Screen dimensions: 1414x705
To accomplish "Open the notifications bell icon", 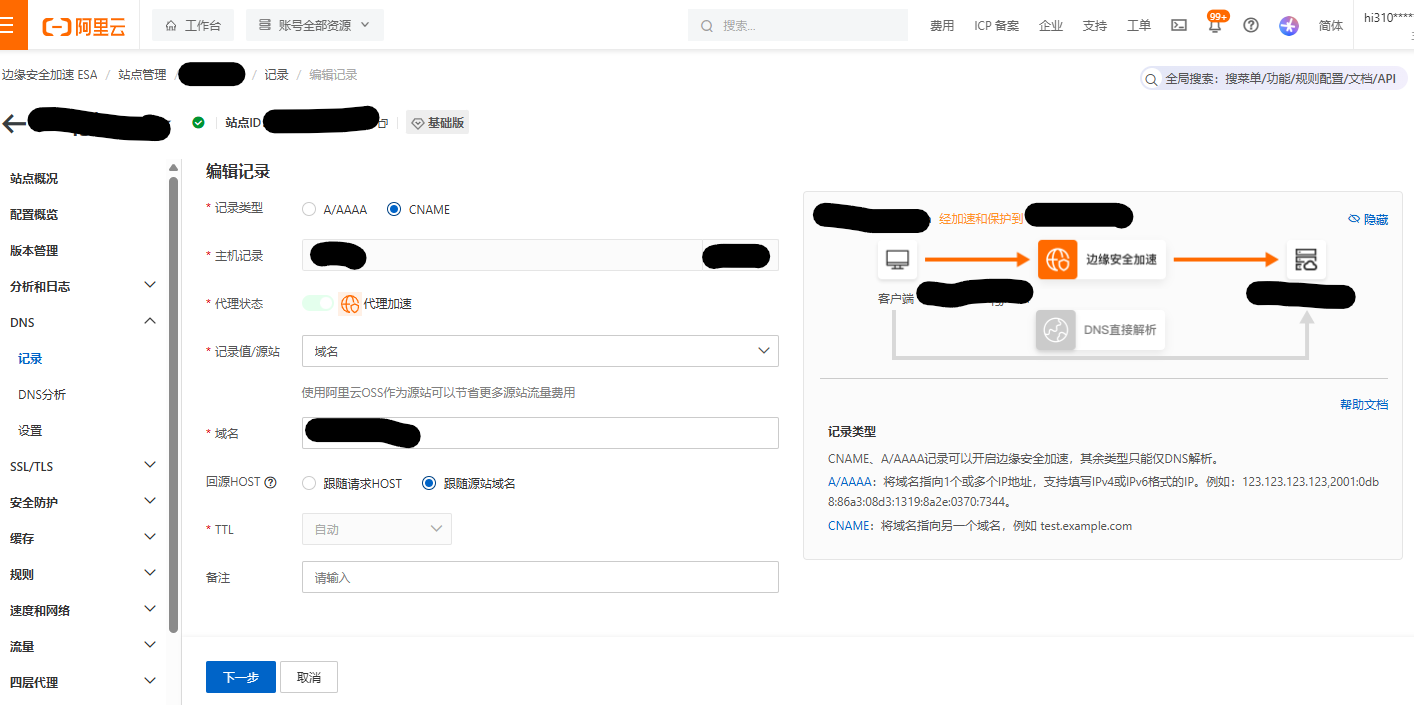I will pyautogui.click(x=1215, y=27).
